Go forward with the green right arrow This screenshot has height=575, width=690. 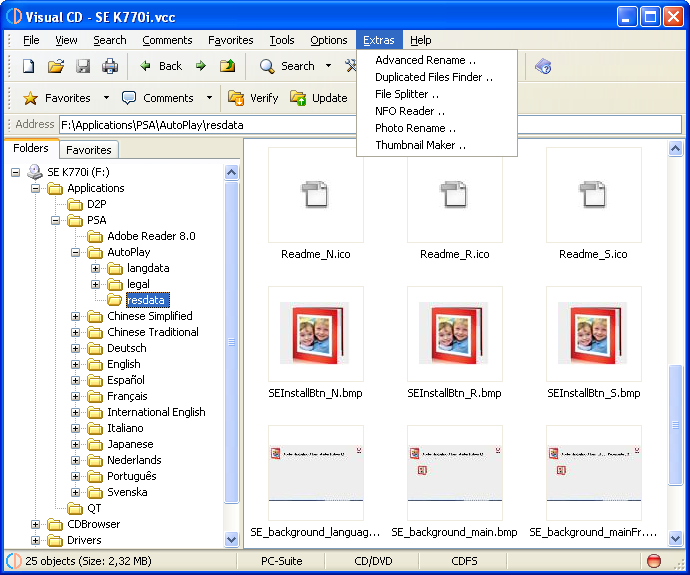201,66
